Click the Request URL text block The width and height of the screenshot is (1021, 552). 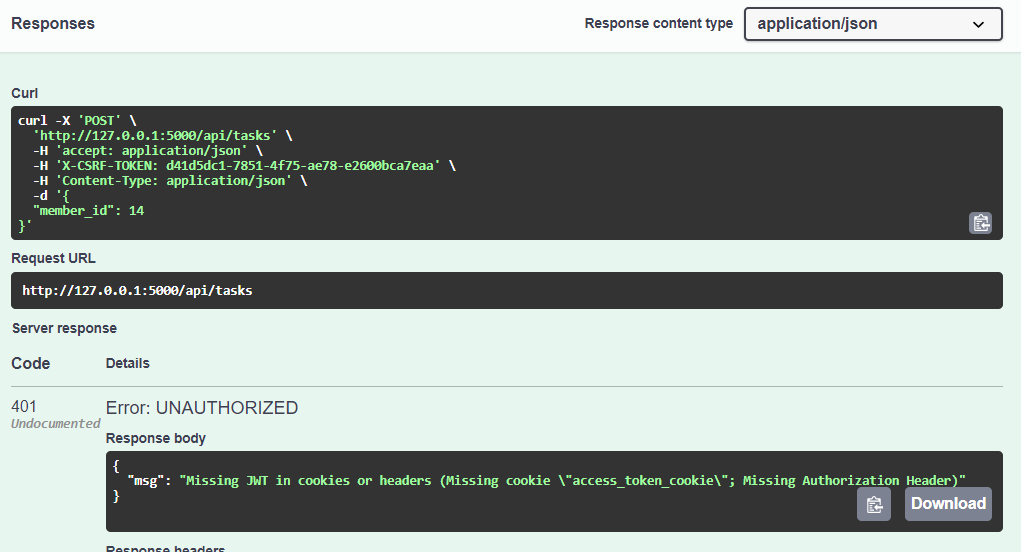137,291
